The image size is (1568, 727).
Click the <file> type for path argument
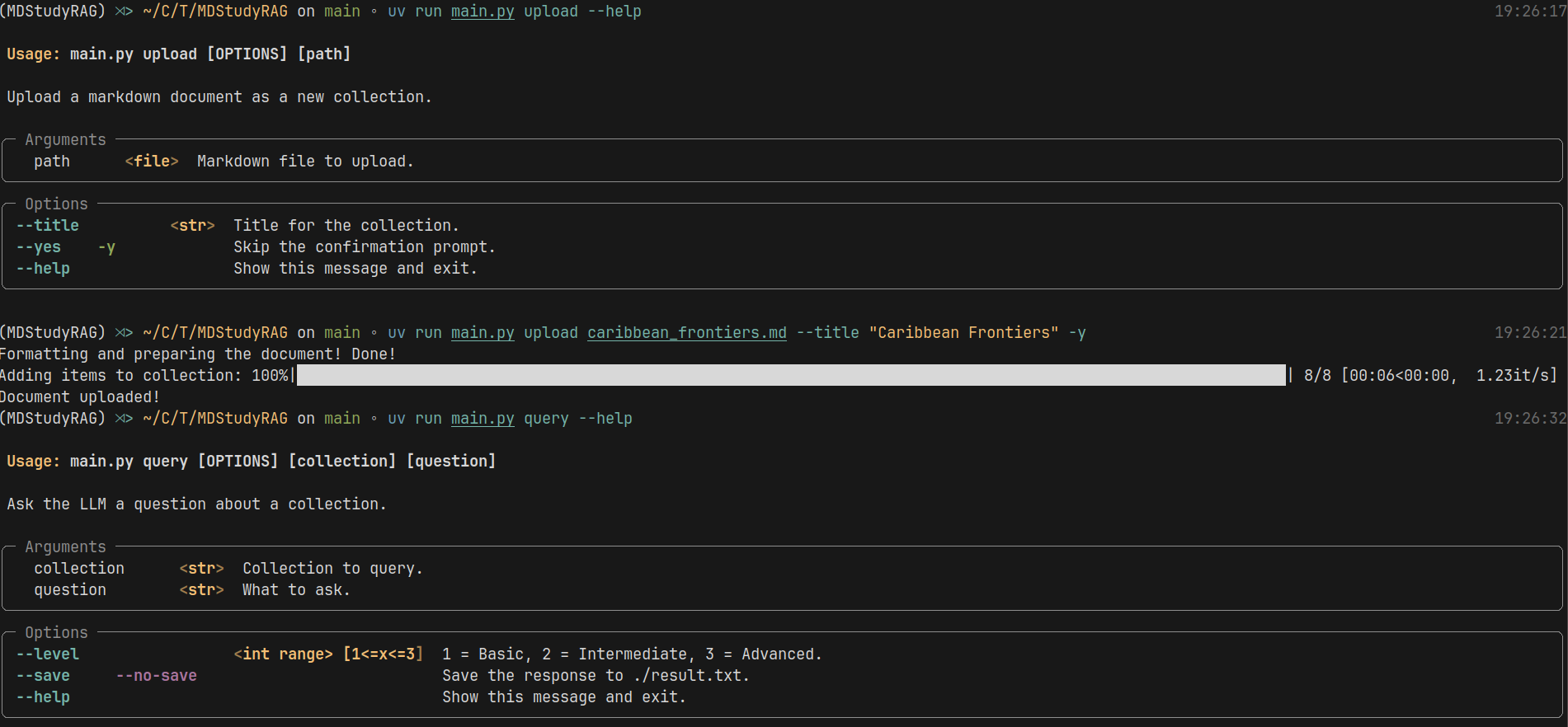[152, 161]
